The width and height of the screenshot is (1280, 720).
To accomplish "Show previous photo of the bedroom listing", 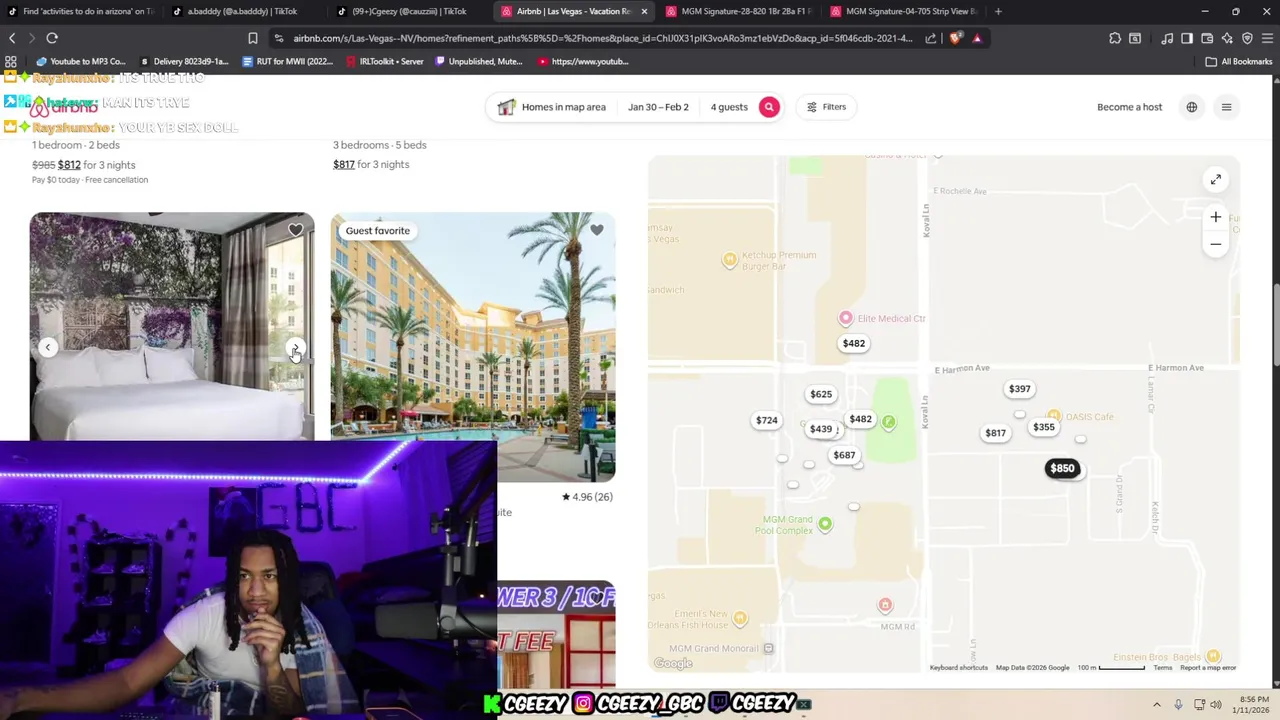I will 48,347.
